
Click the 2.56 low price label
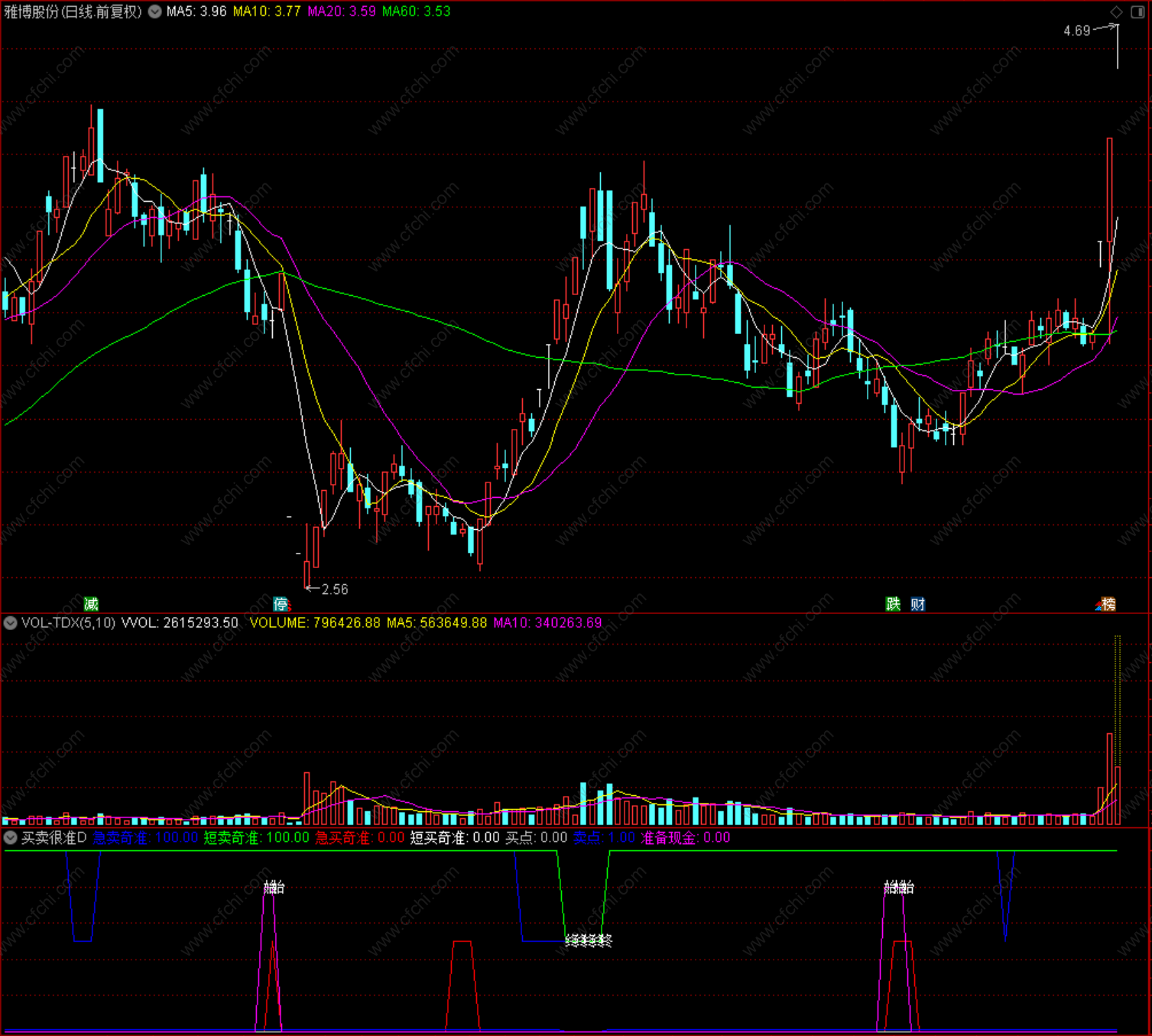[335, 589]
